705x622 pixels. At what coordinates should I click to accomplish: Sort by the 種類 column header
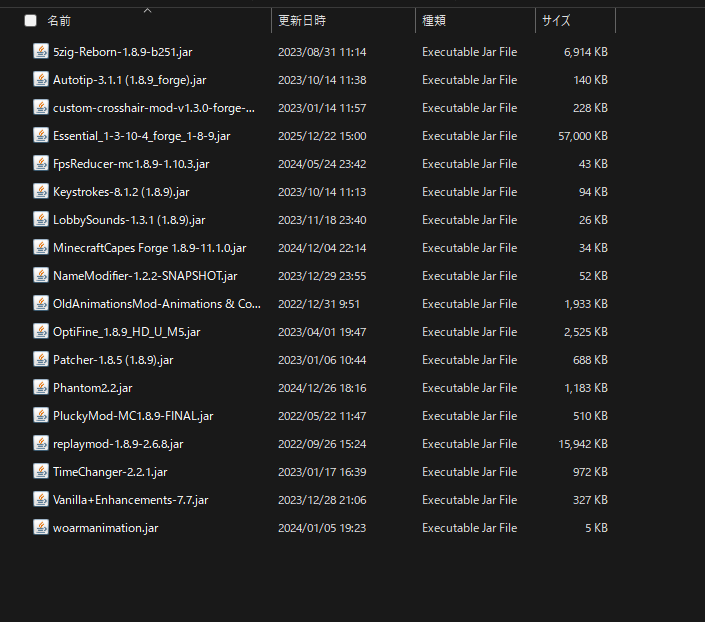[x=434, y=21]
